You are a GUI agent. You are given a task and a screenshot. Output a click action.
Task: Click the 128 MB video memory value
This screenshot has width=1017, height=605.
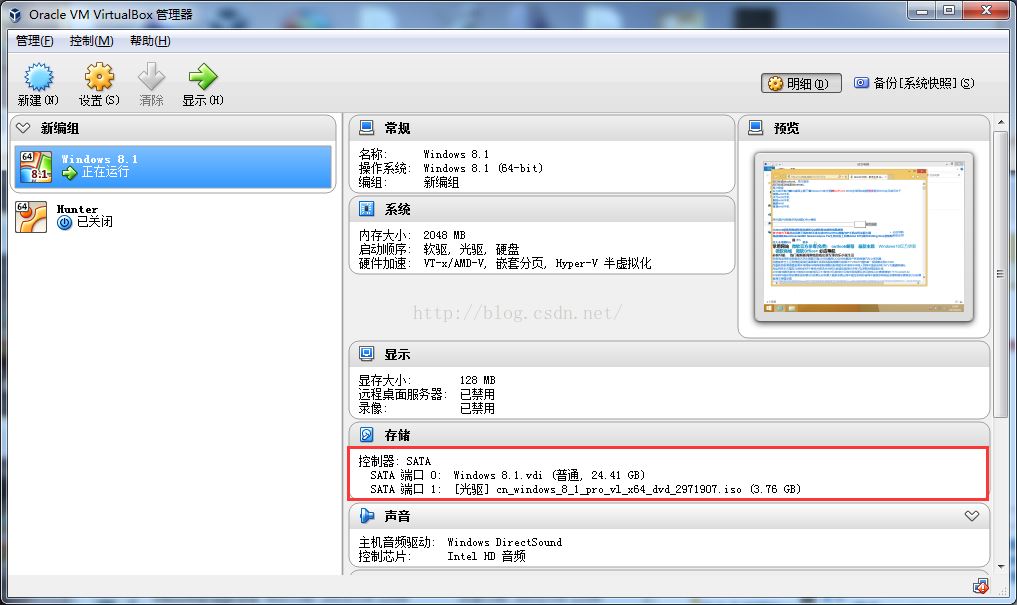pyautogui.click(x=477, y=380)
